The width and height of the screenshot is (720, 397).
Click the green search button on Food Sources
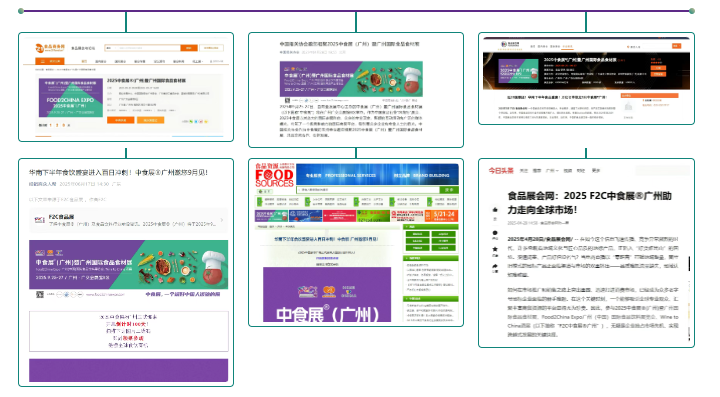coord(449,190)
